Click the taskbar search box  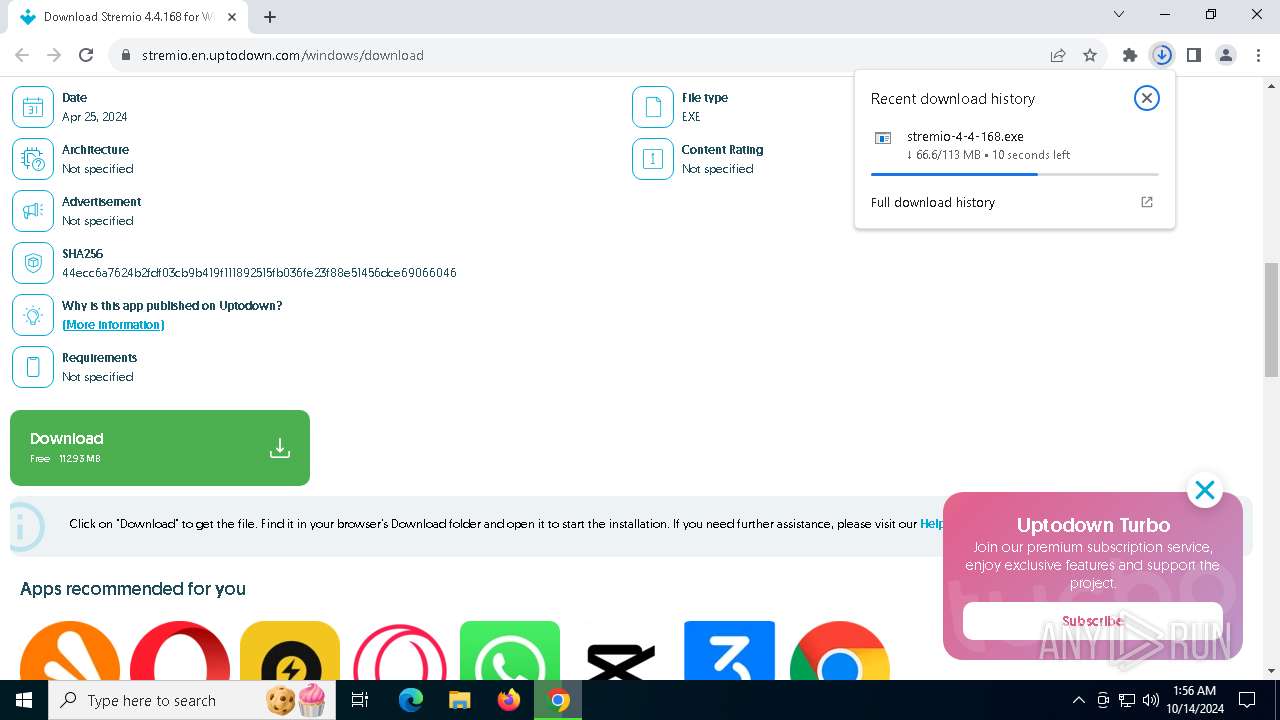[190, 700]
